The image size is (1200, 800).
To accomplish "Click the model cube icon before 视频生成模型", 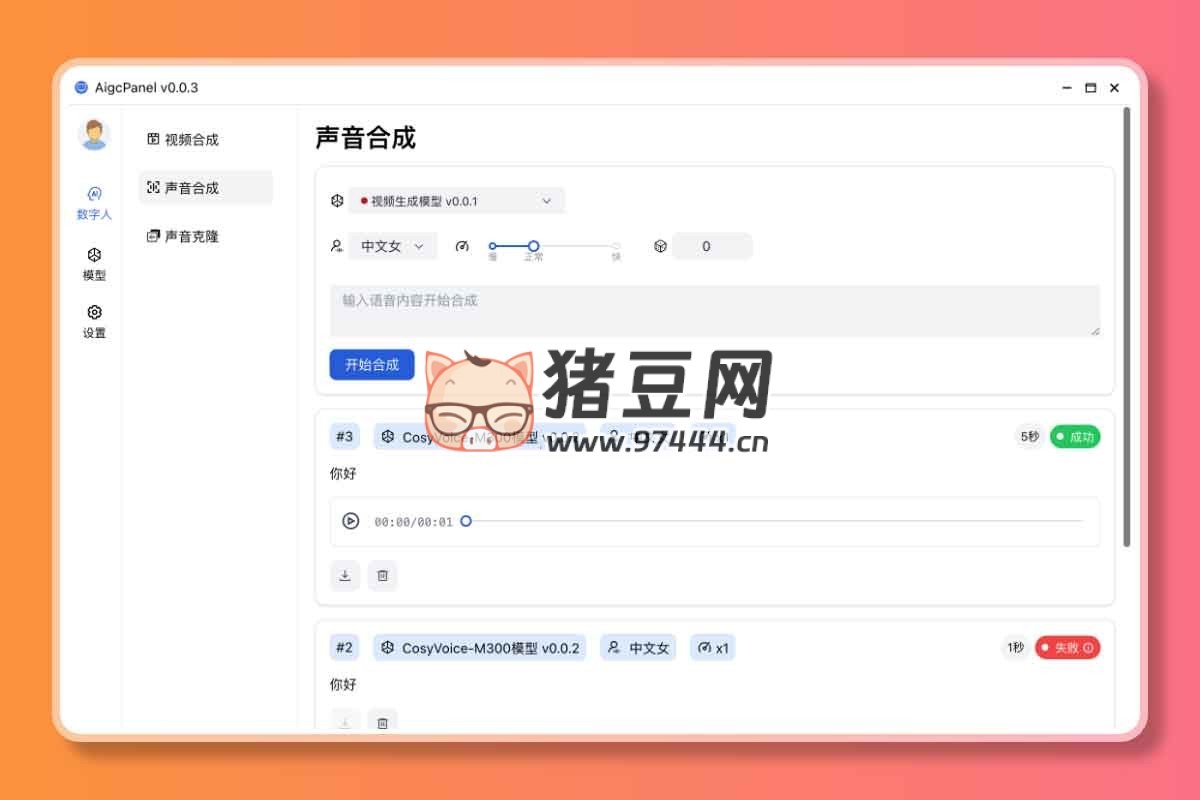I will coord(337,200).
